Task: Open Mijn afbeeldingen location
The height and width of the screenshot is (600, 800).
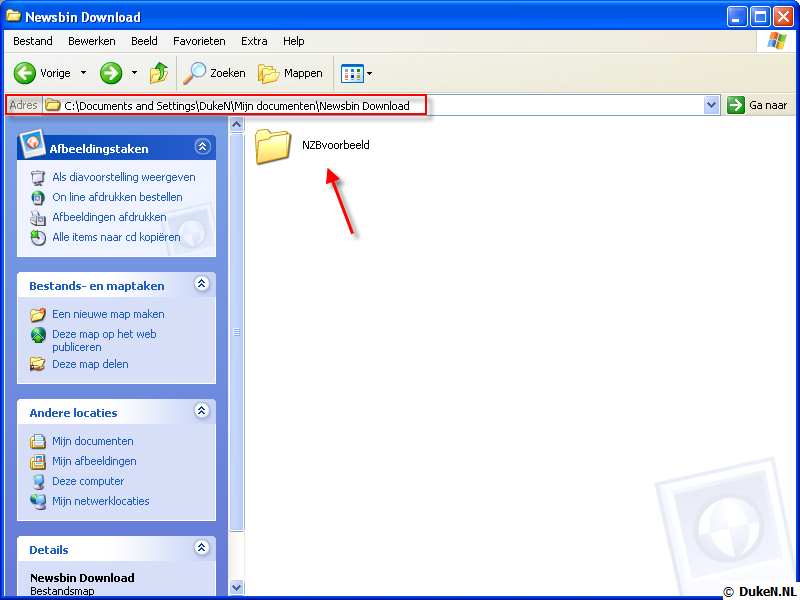Action: (x=94, y=461)
